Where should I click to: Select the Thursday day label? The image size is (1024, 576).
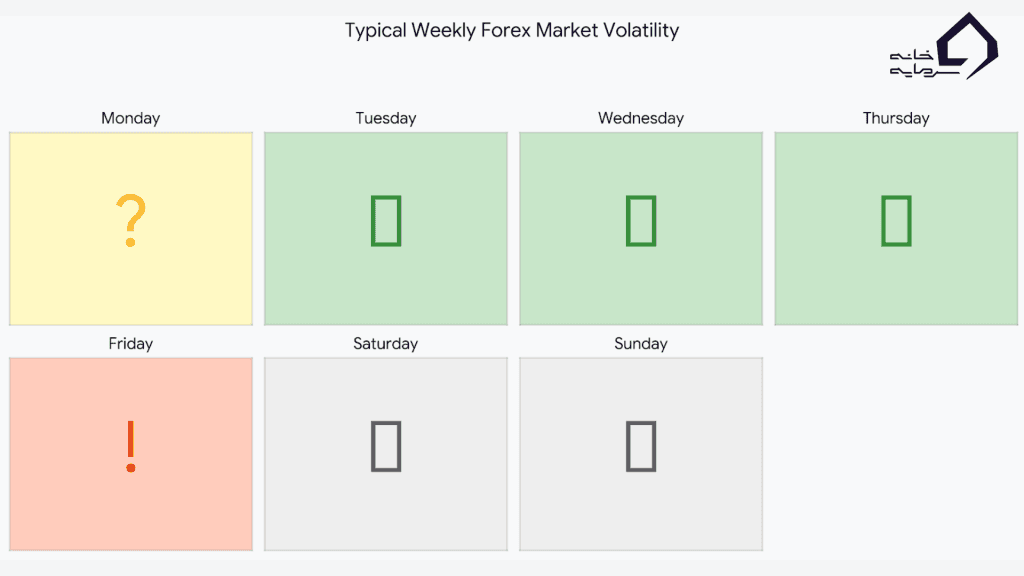coord(896,118)
